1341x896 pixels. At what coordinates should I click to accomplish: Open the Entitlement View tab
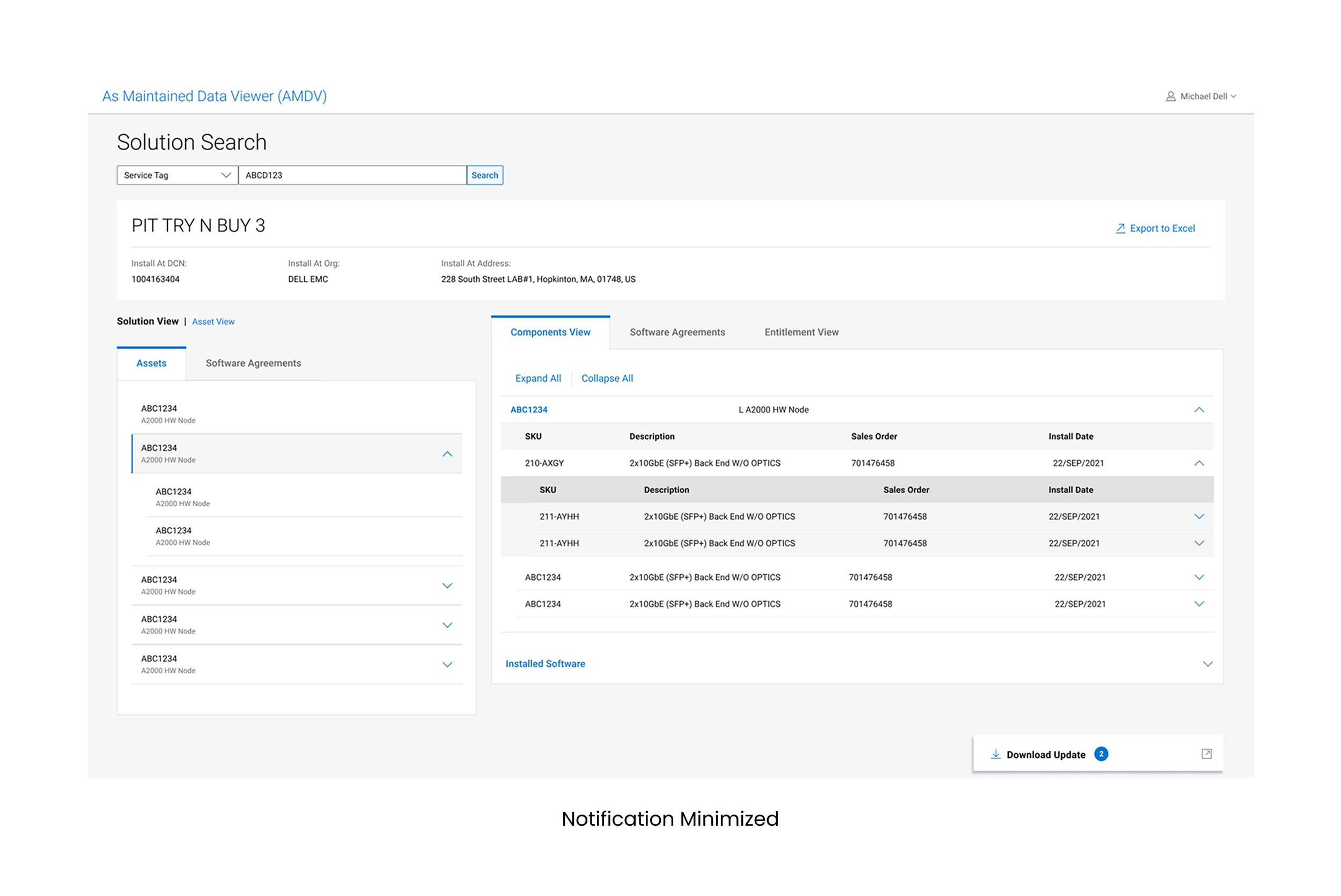[x=801, y=332]
